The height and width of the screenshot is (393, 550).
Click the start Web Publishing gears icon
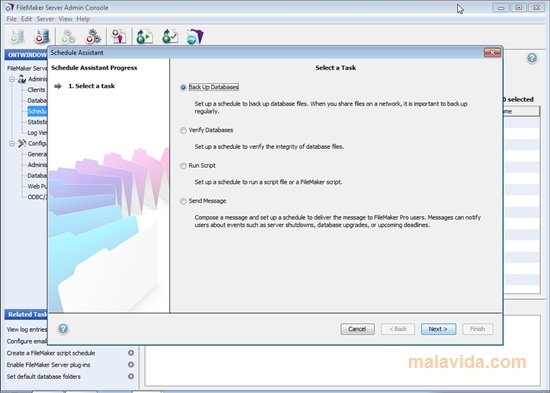(x=68, y=36)
